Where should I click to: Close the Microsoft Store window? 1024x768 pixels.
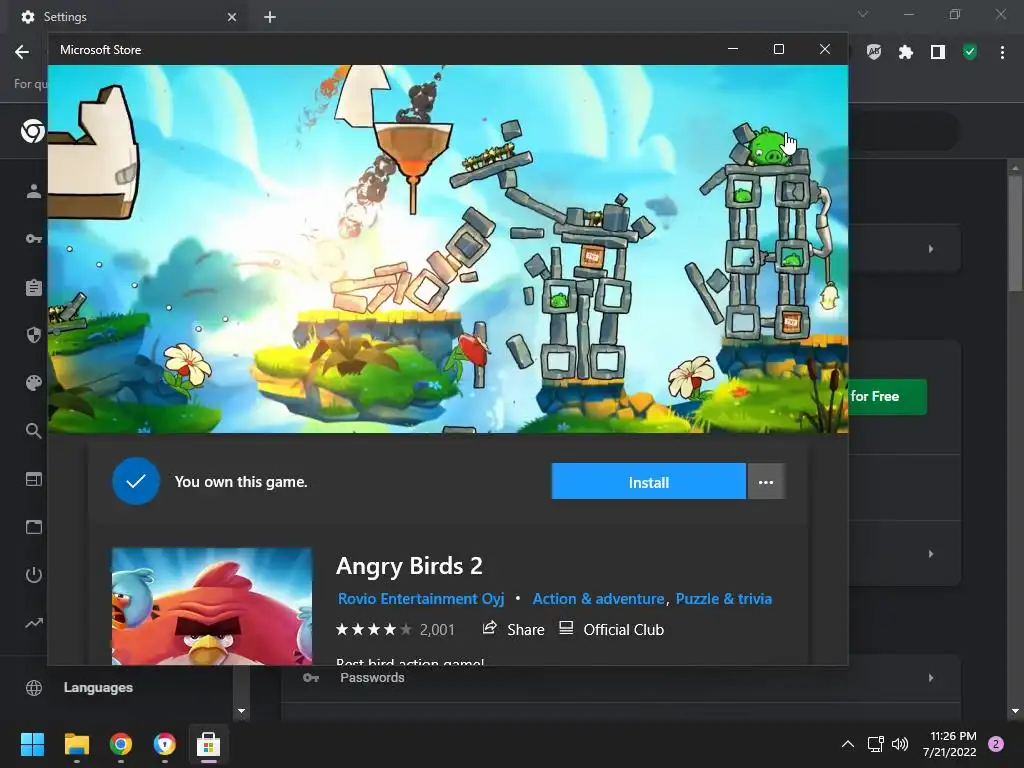[x=825, y=49]
